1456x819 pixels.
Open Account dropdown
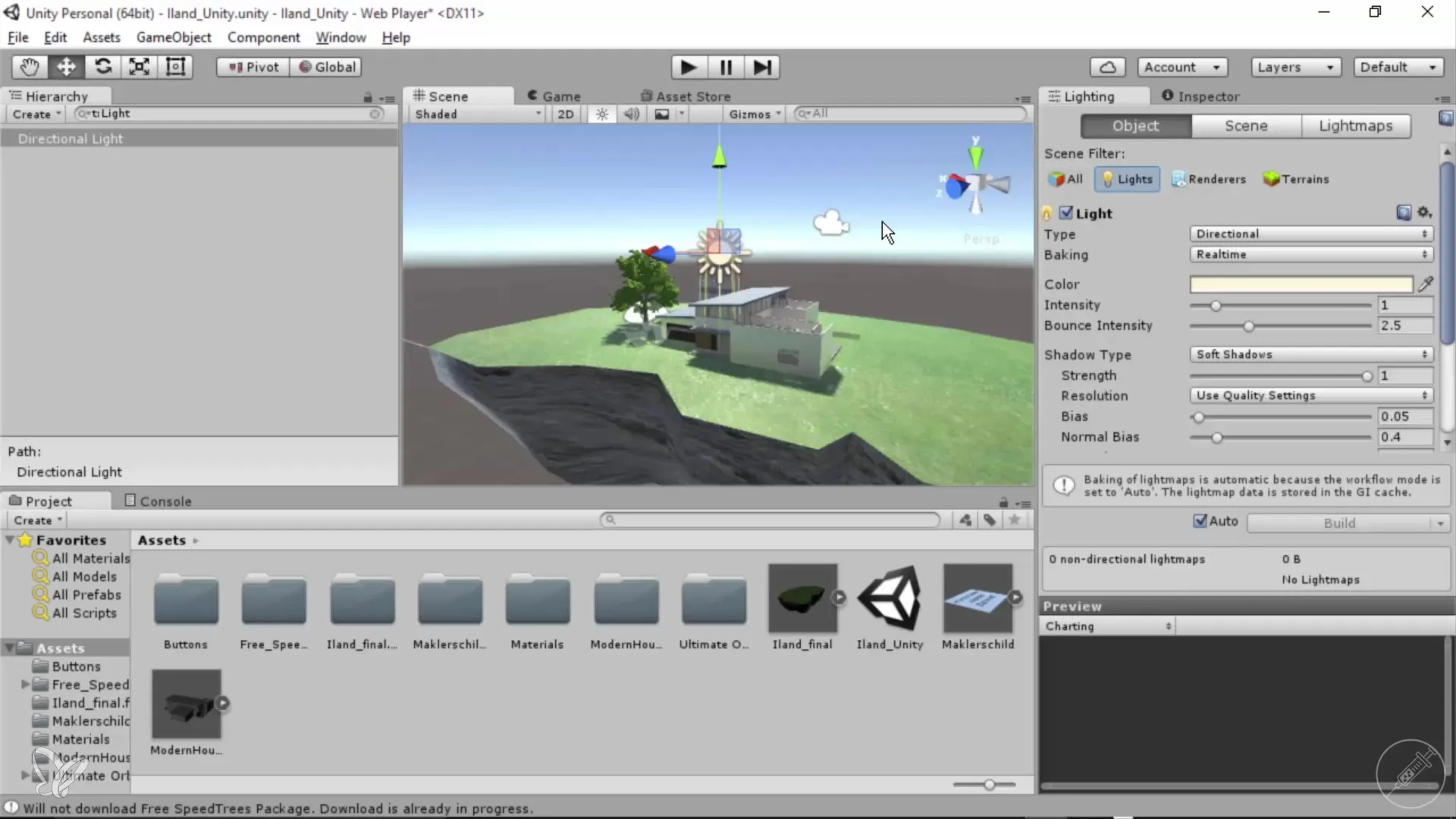(x=1182, y=67)
